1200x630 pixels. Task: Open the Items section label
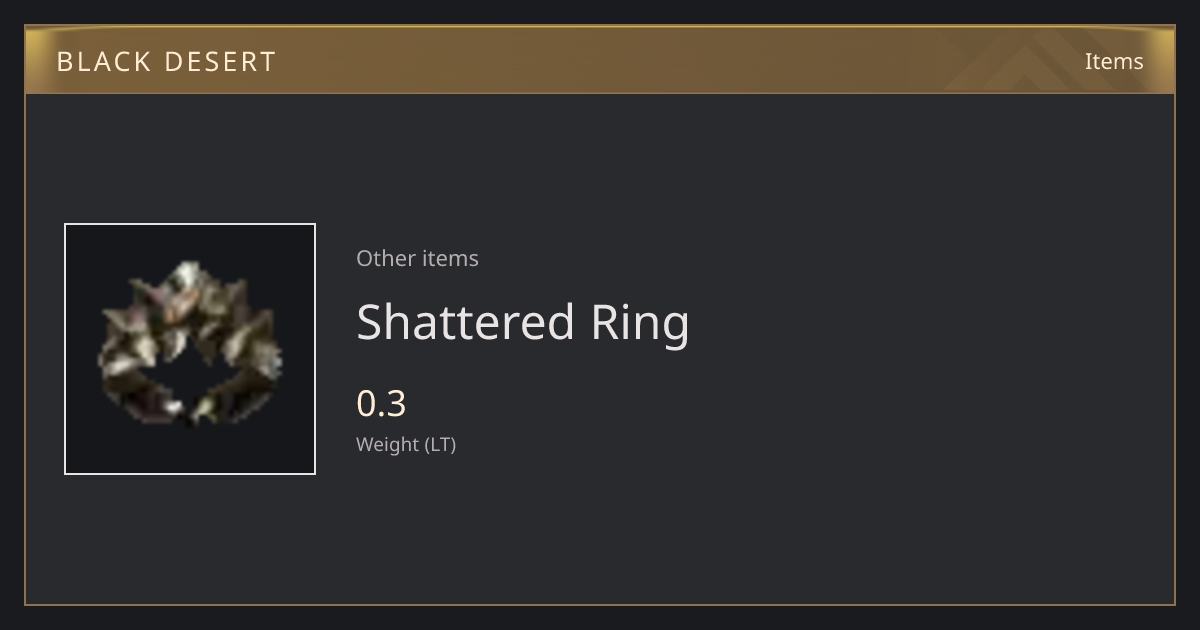pyautogui.click(x=1114, y=61)
